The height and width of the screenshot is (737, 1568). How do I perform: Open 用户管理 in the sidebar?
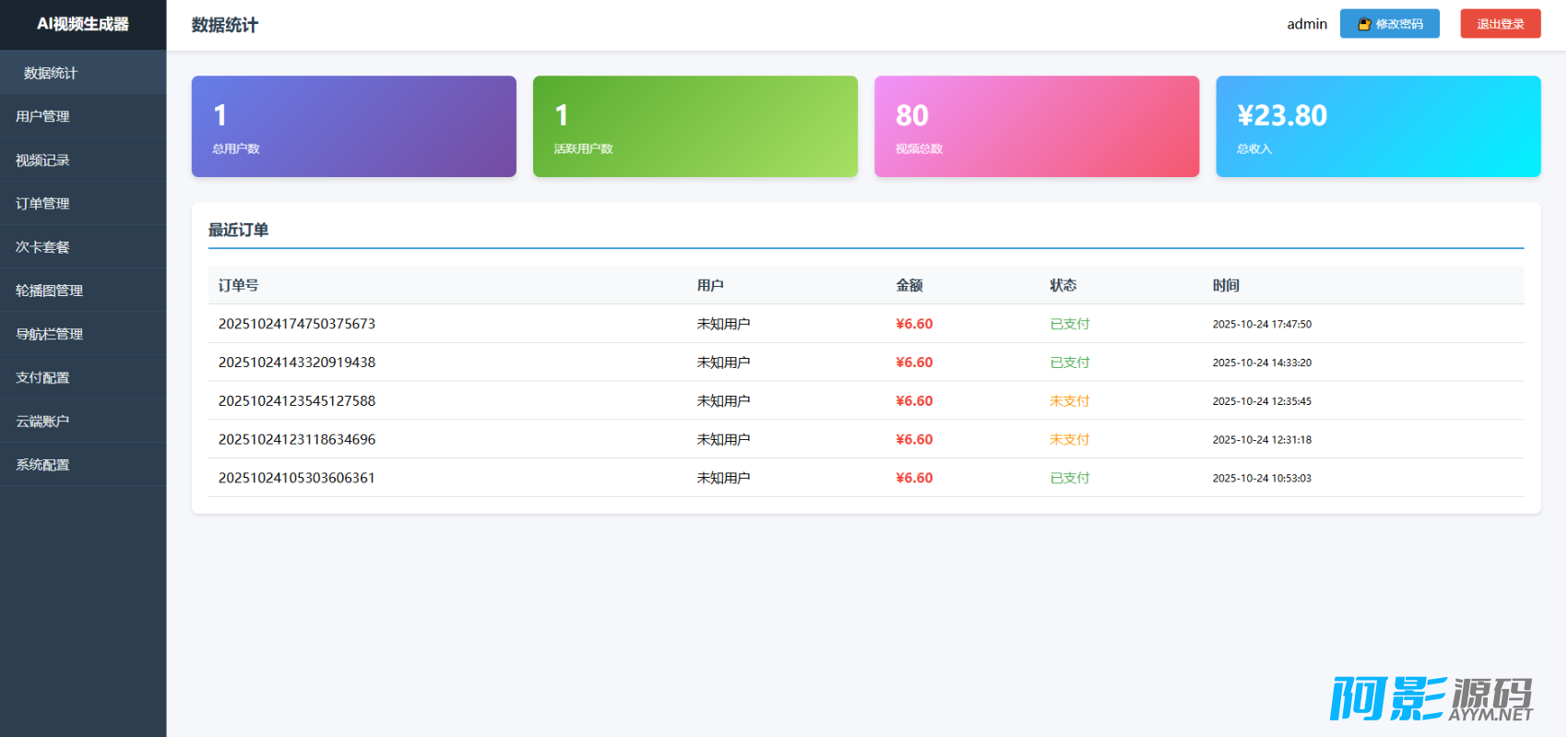[x=42, y=116]
